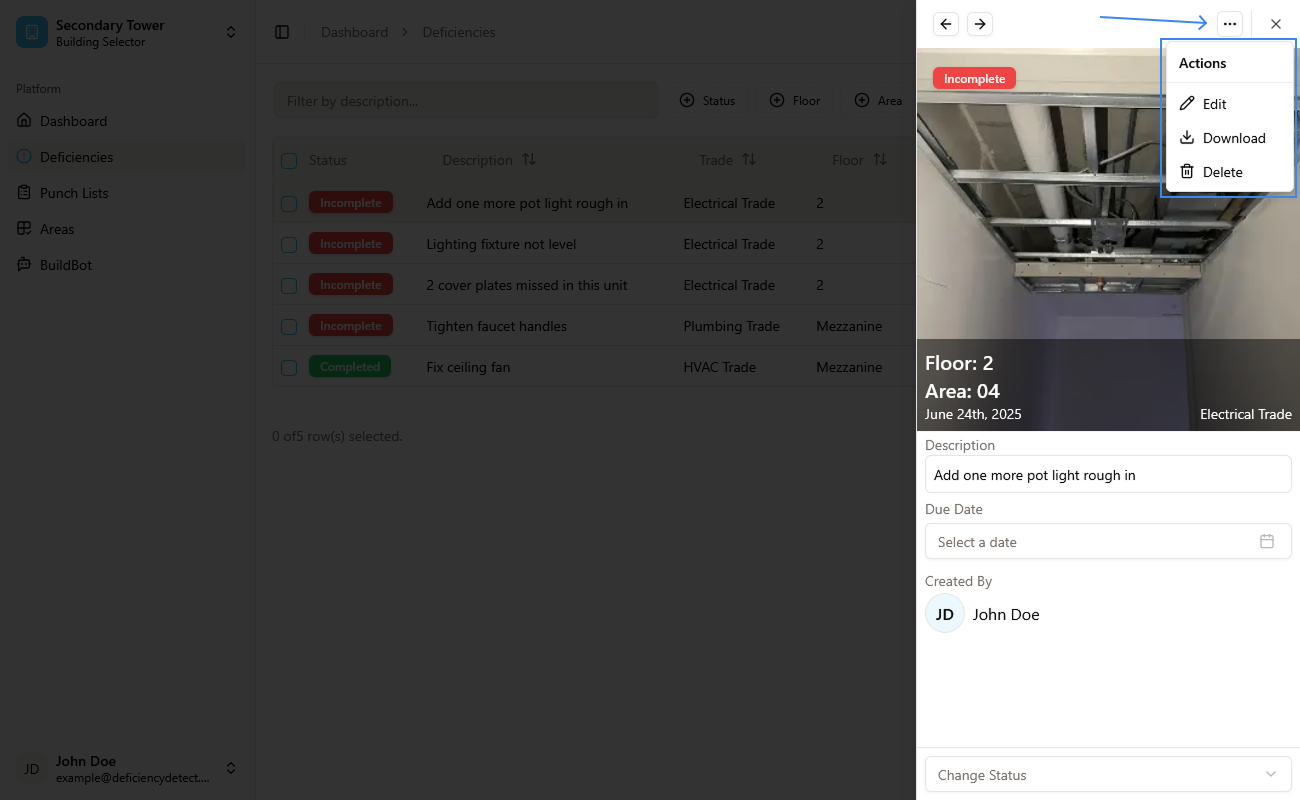Open the Area filter button

pyautogui.click(x=878, y=101)
